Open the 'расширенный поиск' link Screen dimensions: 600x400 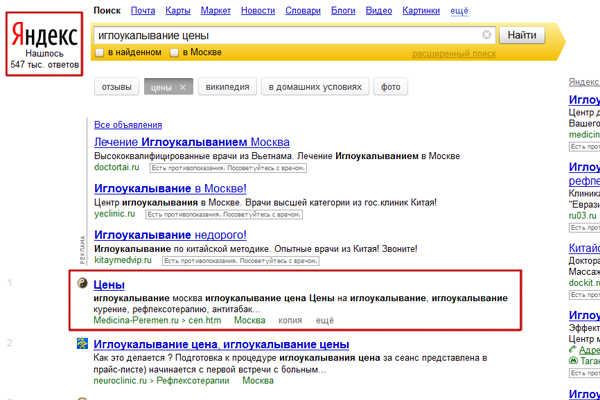(x=454, y=54)
